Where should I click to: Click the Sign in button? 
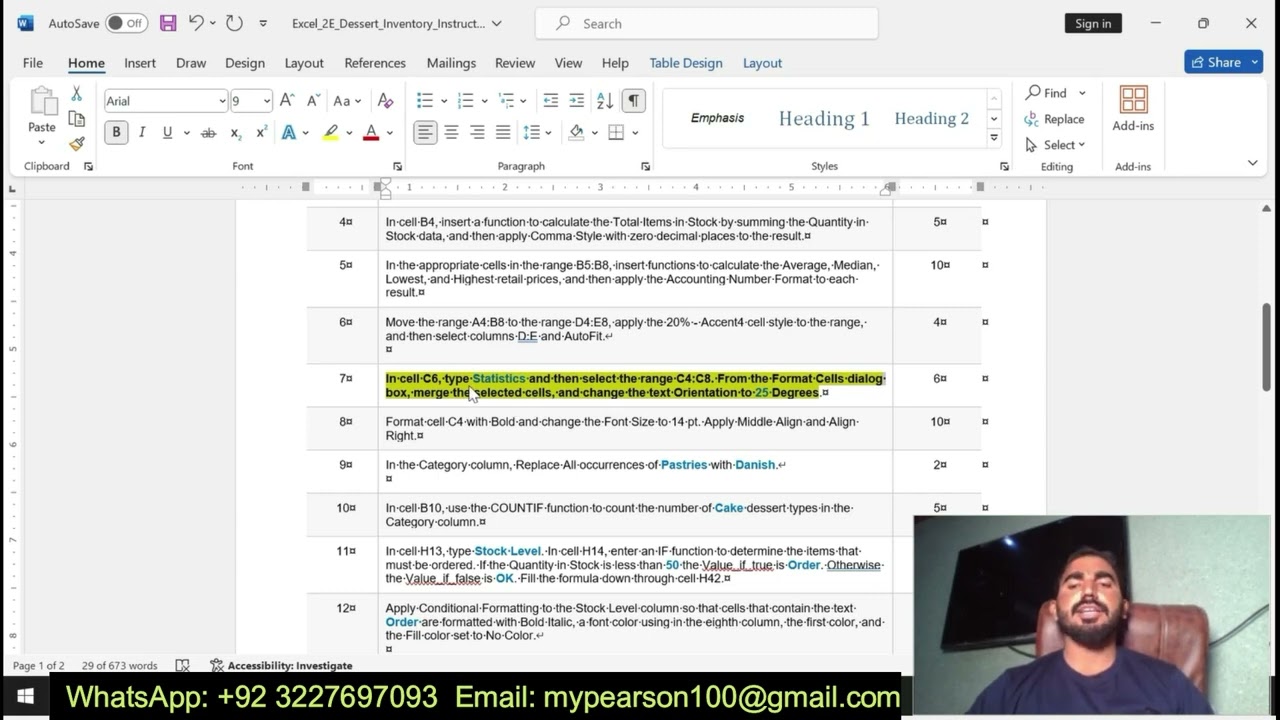pyautogui.click(x=1093, y=23)
